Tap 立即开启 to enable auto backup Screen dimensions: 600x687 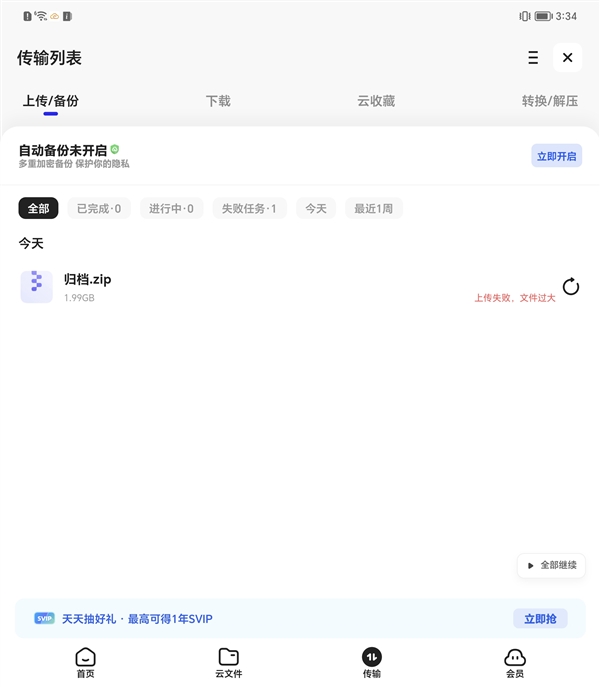(x=557, y=156)
